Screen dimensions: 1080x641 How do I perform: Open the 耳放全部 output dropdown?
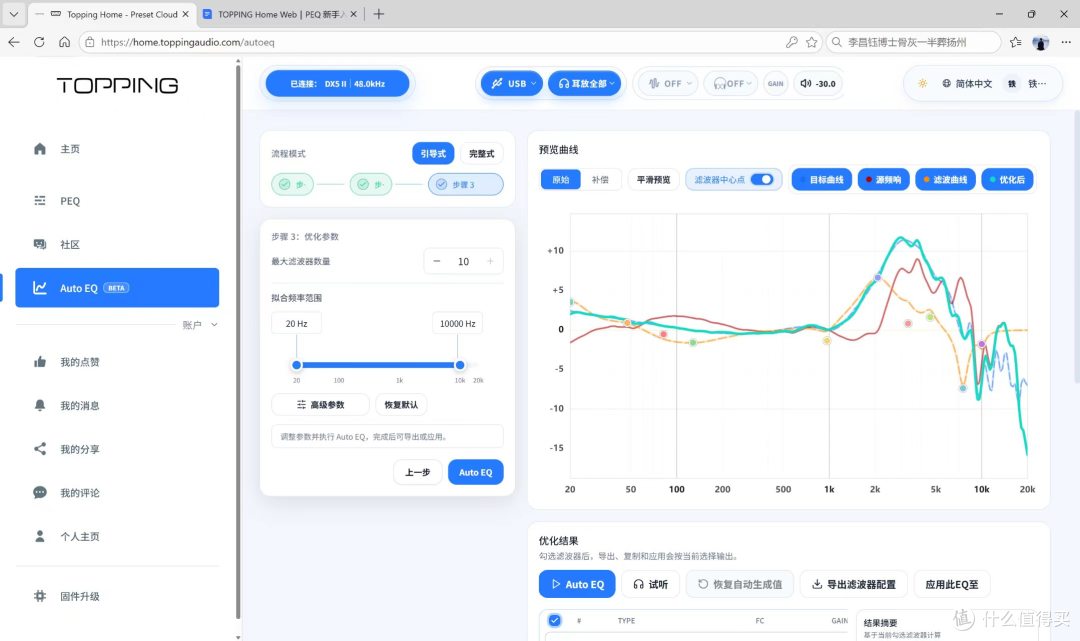pyautogui.click(x=585, y=83)
